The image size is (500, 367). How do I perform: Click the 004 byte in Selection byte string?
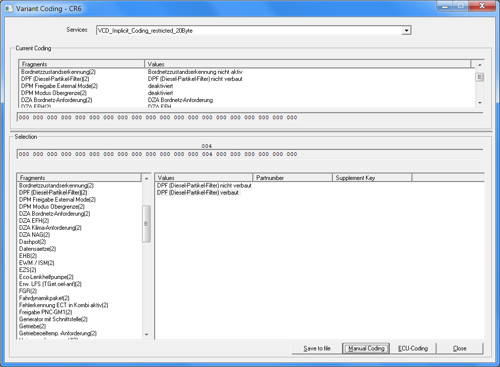(207, 154)
